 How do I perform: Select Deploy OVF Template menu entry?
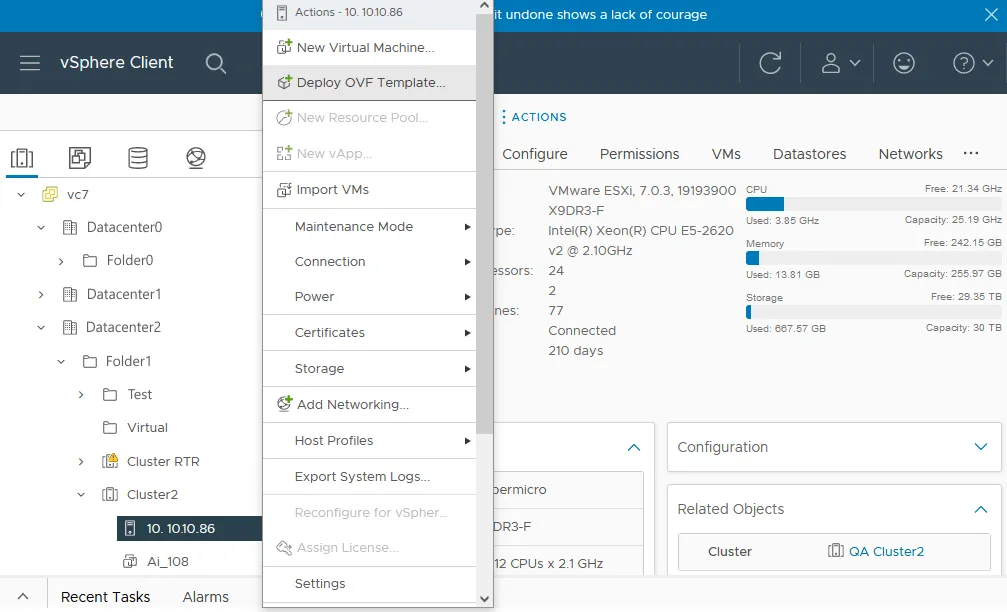coord(370,83)
